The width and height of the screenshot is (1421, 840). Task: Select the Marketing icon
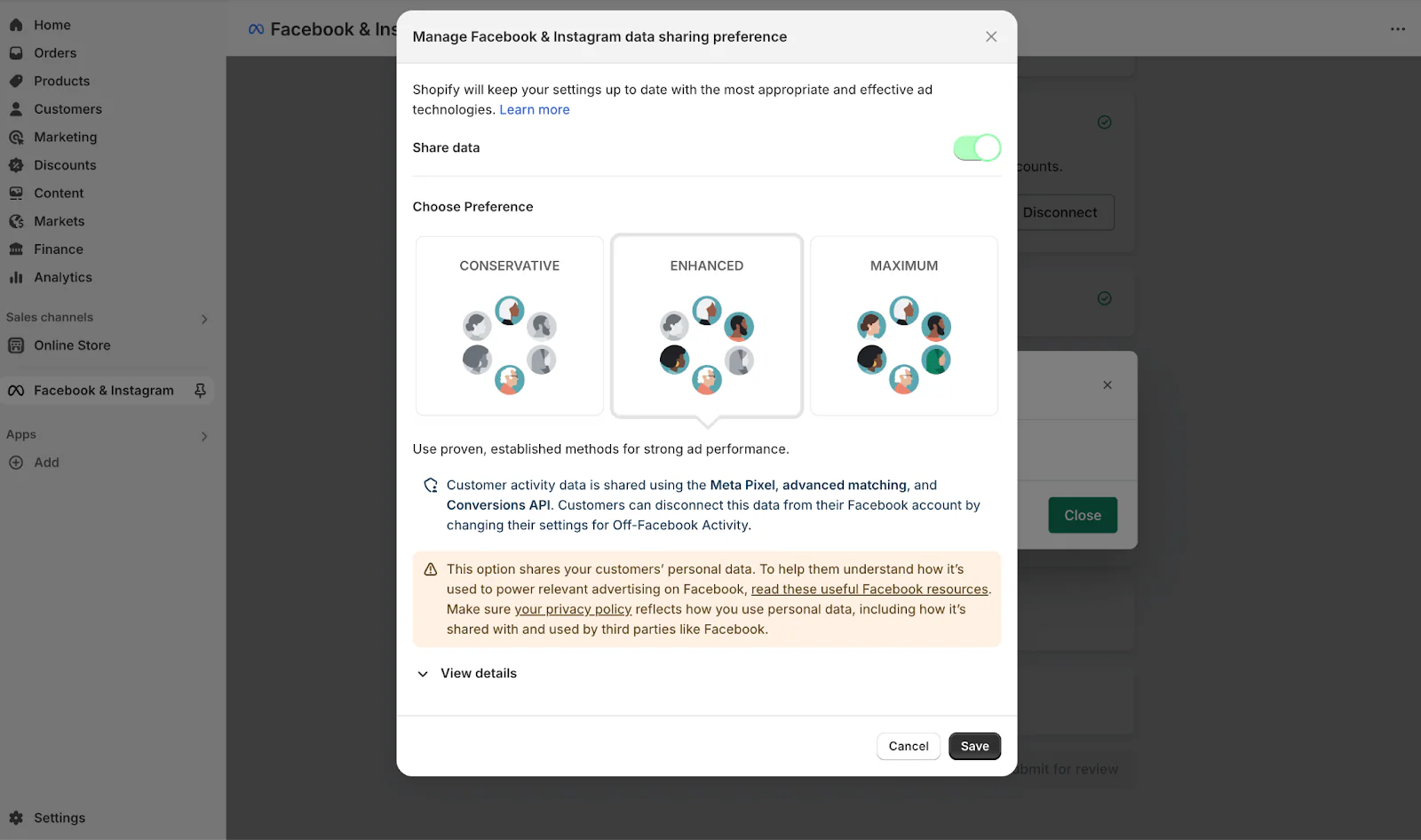click(x=16, y=137)
